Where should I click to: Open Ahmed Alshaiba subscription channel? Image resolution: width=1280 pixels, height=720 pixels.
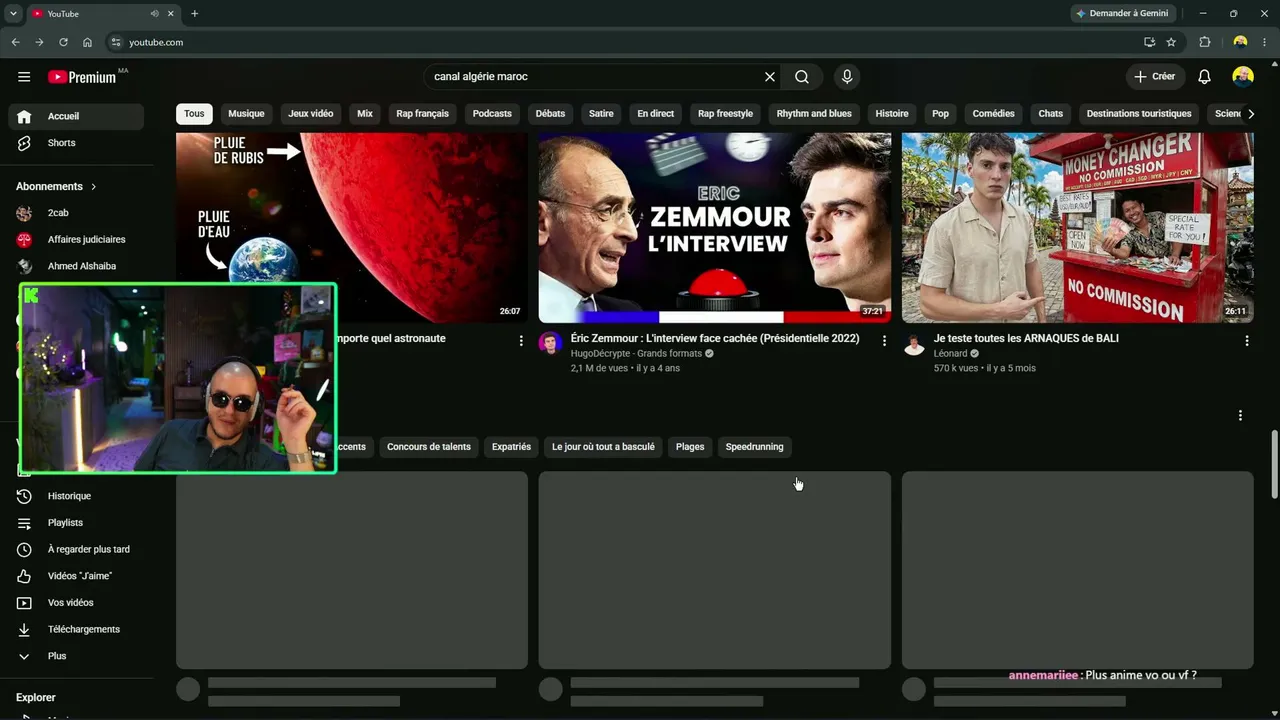pos(76,266)
